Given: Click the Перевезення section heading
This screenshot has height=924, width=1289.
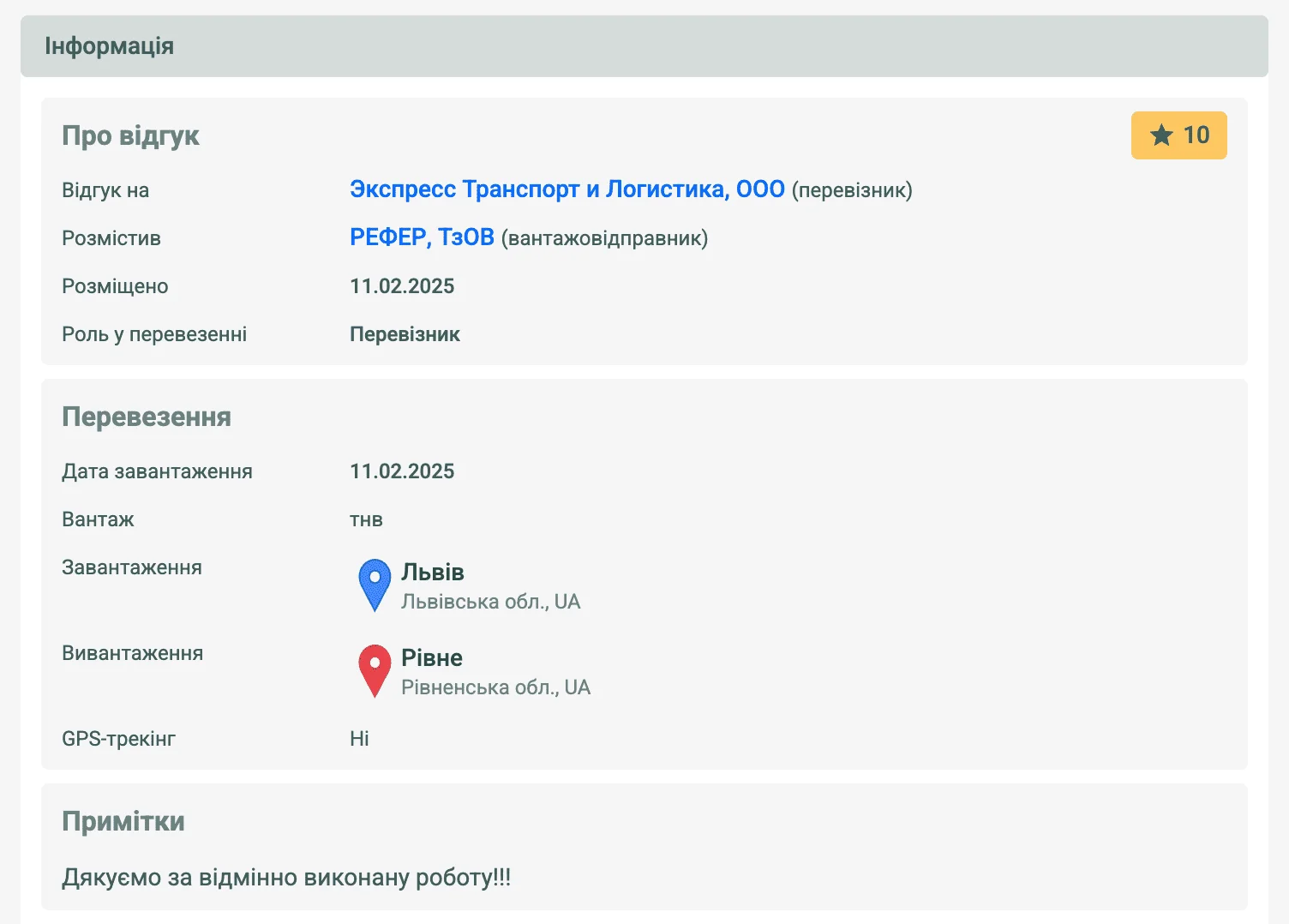Looking at the screenshot, I should (x=147, y=417).
